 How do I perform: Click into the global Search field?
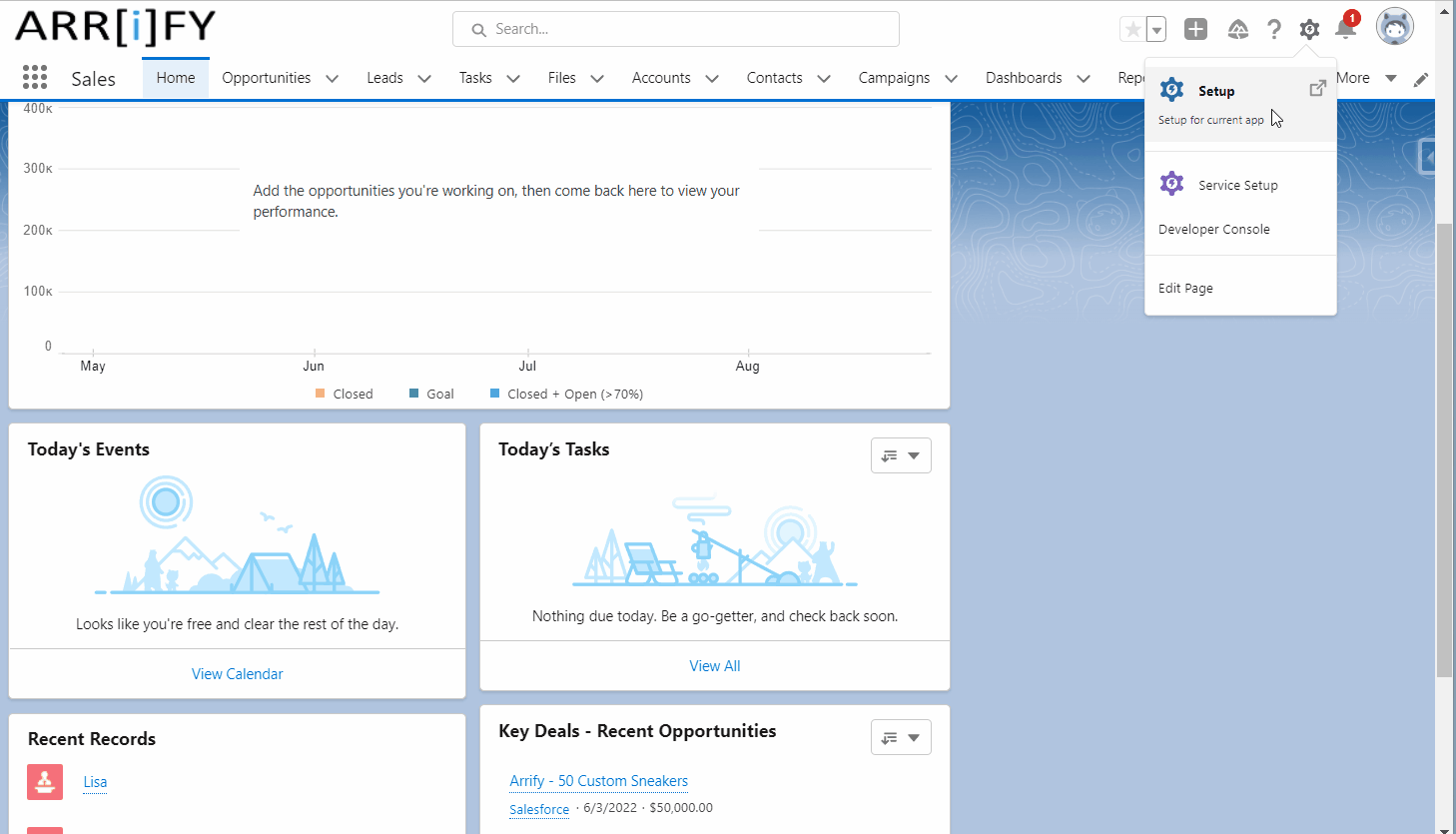pos(676,29)
